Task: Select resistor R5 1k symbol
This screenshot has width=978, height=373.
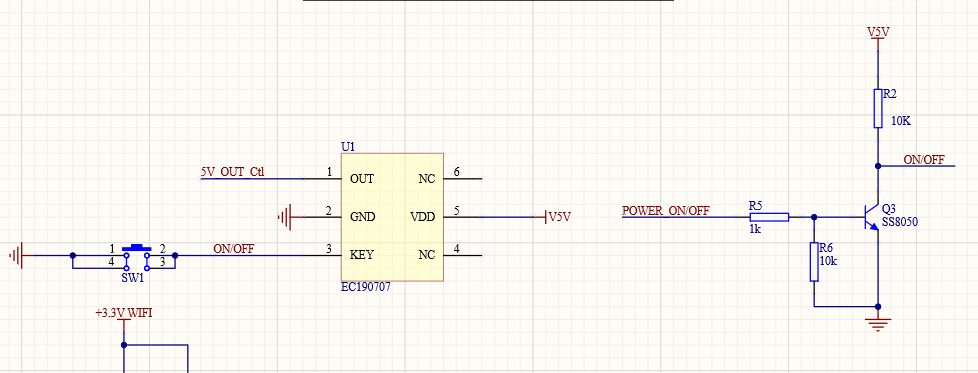Action: (769, 217)
